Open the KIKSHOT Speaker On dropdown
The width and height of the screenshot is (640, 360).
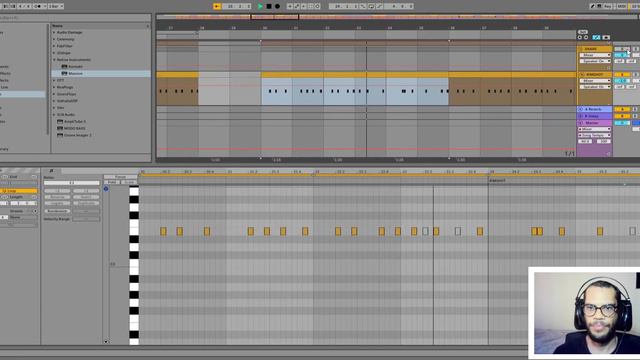pos(595,87)
